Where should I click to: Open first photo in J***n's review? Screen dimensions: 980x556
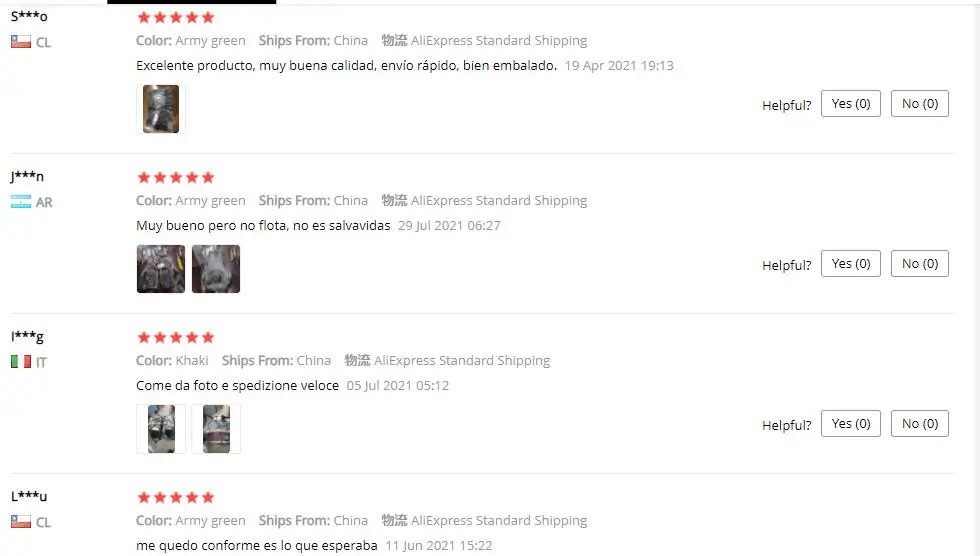pyautogui.click(x=161, y=269)
